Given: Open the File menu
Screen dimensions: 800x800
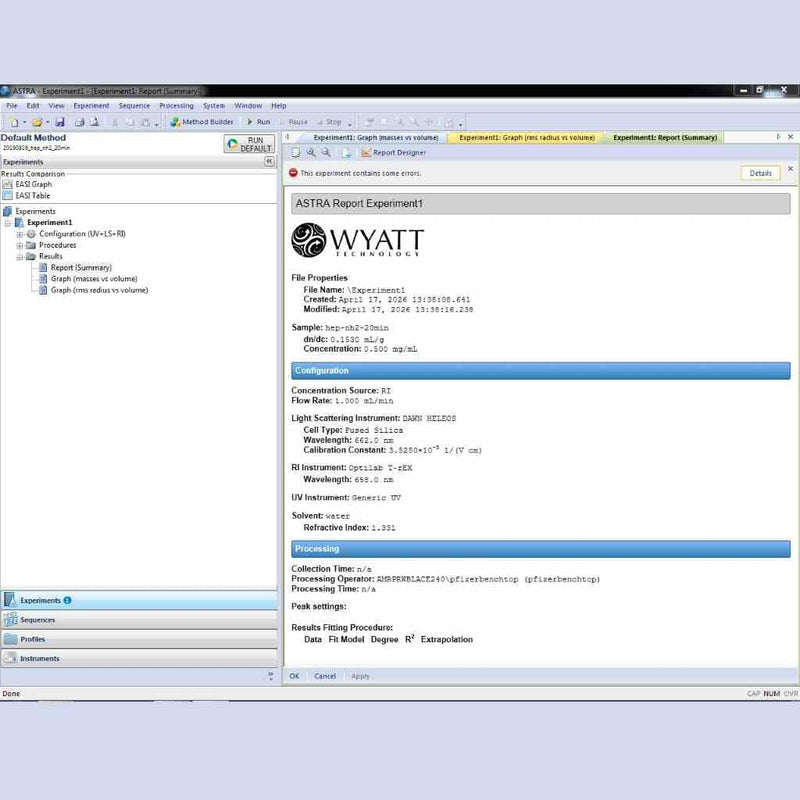Looking at the screenshot, I should tap(12, 106).
